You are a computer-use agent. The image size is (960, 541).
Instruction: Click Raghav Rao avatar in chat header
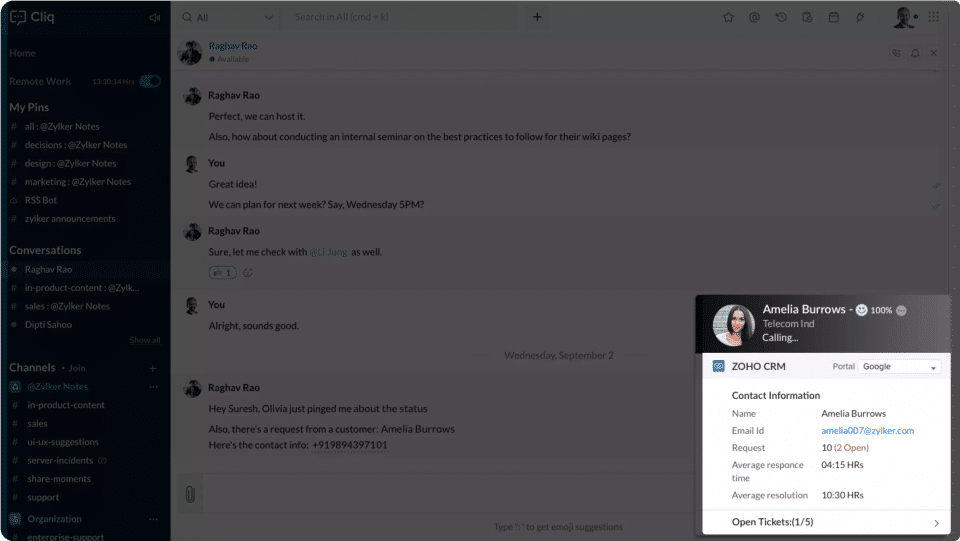click(190, 53)
